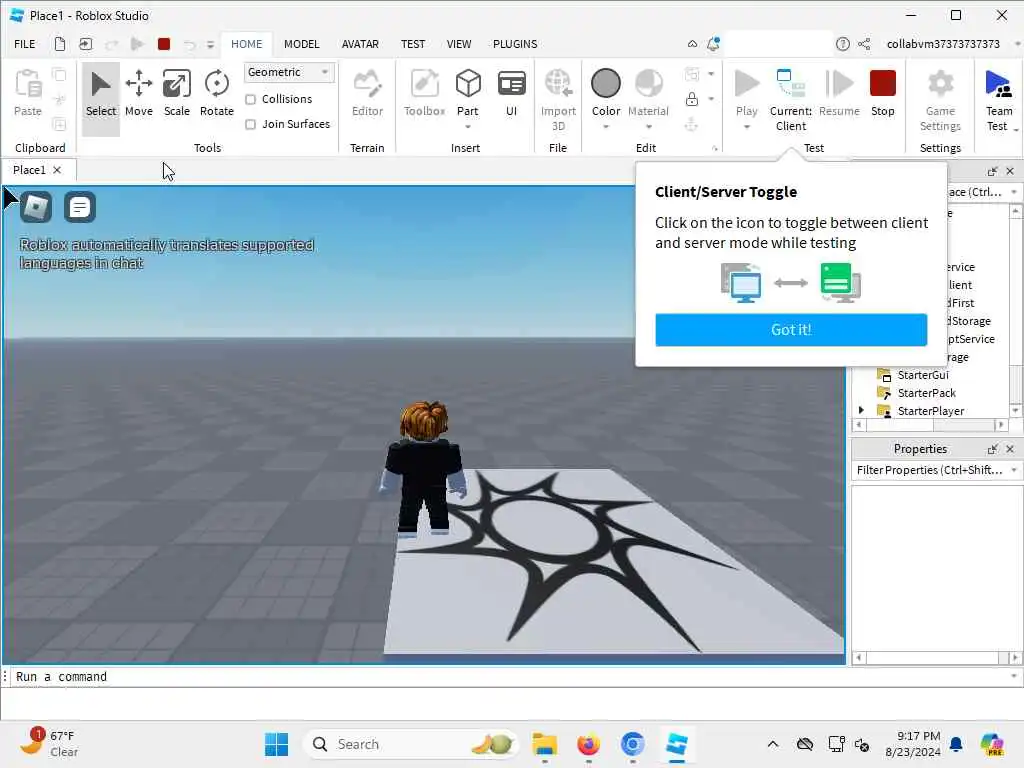The width and height of the screenshot is (1024, 768).
Task: Undock the Properties panel
Action: 992,449
